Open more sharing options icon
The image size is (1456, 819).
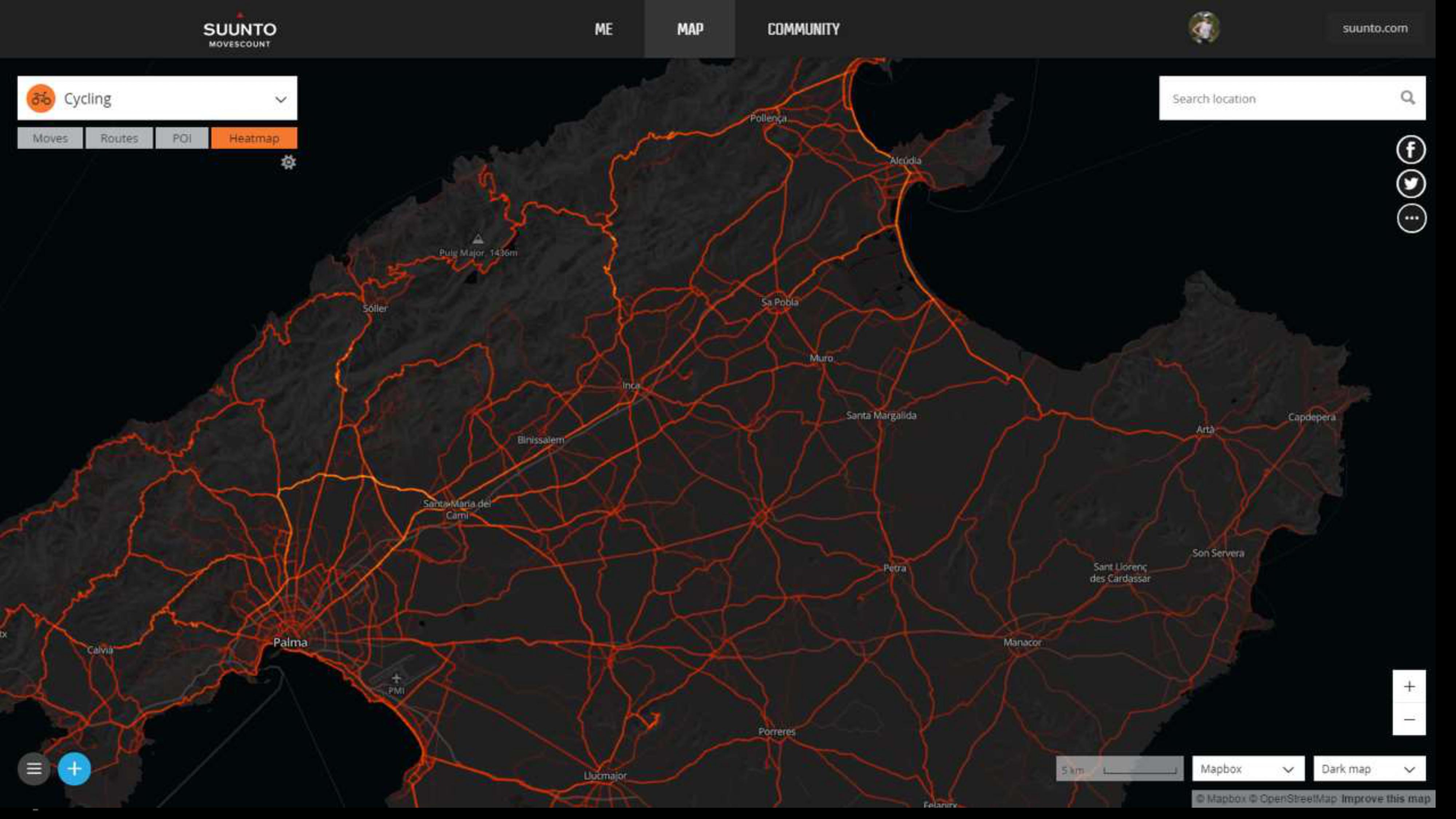pos(1411,218)
